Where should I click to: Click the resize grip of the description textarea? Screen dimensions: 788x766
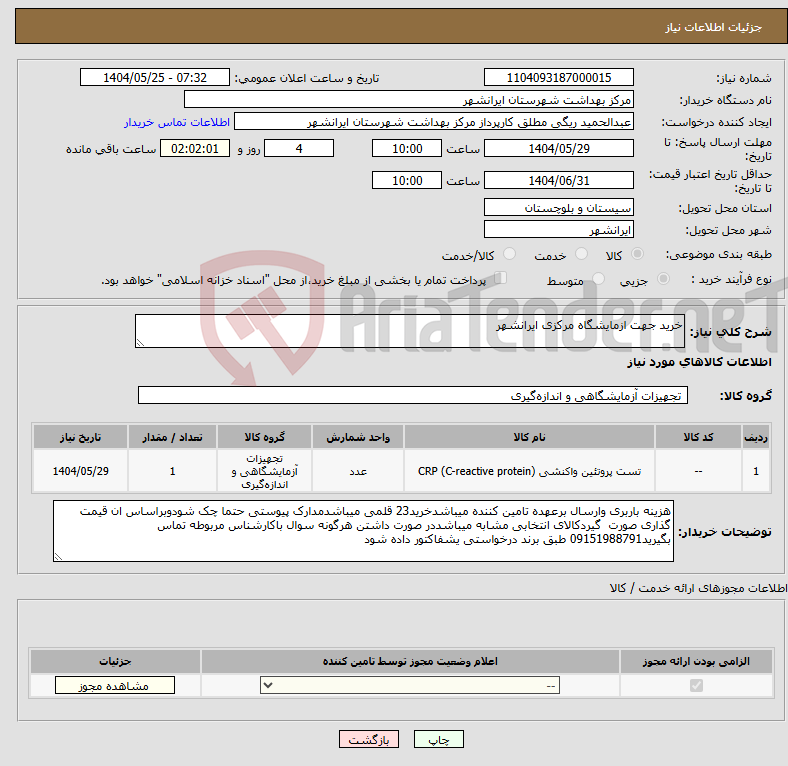[140, 342]
